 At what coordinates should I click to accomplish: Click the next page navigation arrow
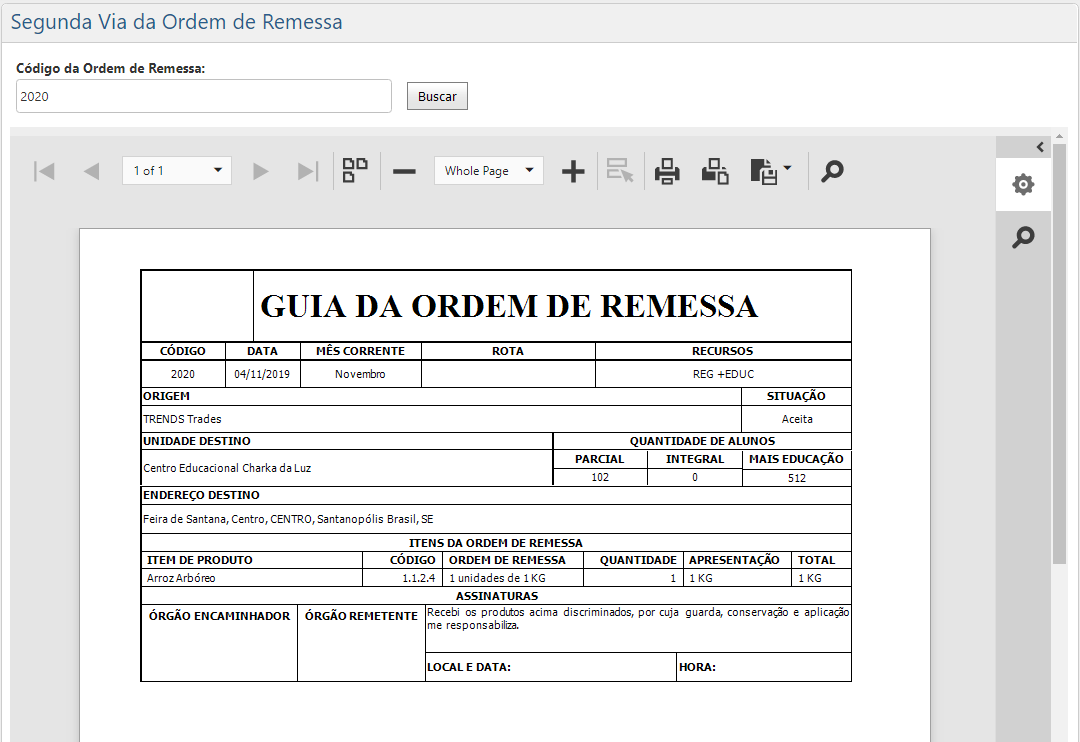(259, 170)
